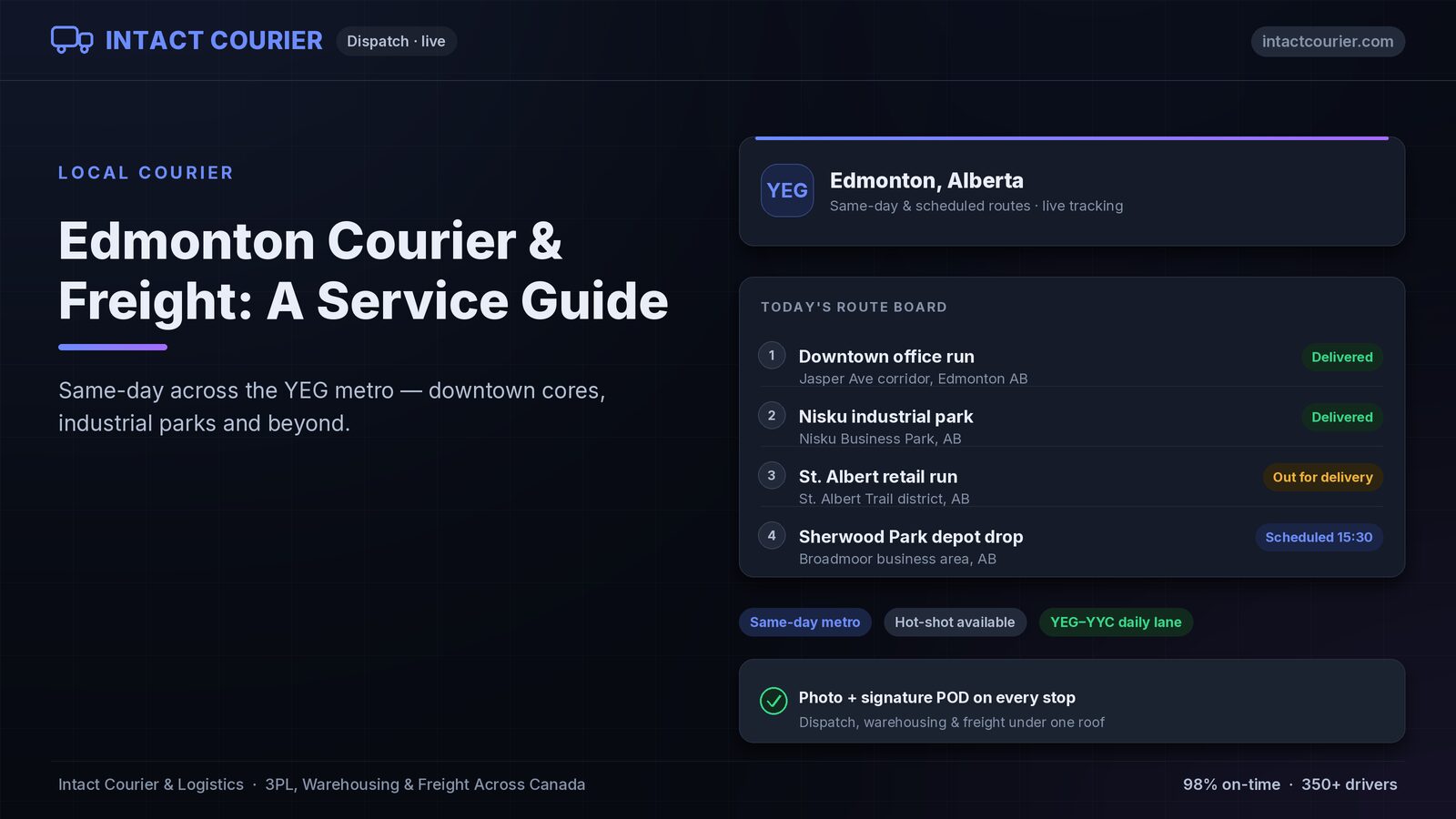Click the green checkmark circle icon
The image size is (1456, 819).
773,701
